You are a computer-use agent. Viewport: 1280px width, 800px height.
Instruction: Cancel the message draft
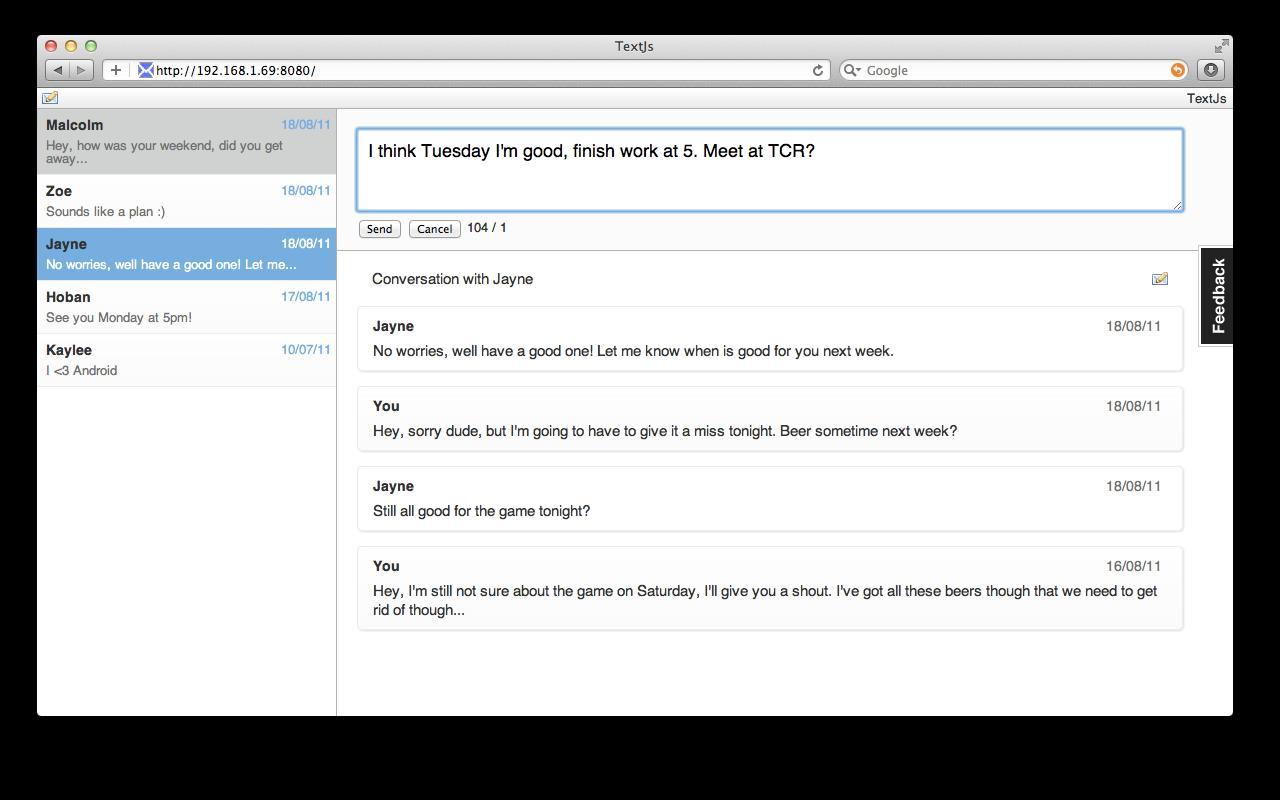click(434, 229)
